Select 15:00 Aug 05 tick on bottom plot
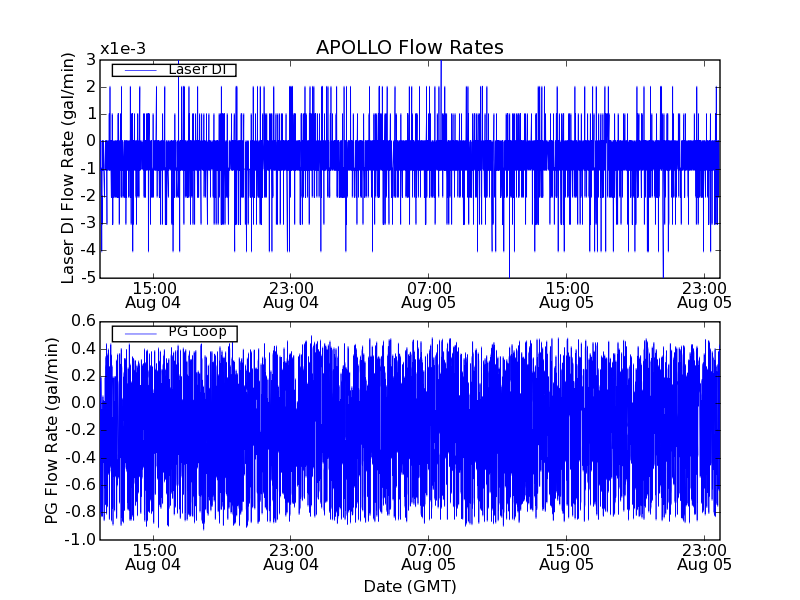800x600 pixels. click(x=567, y=556)
